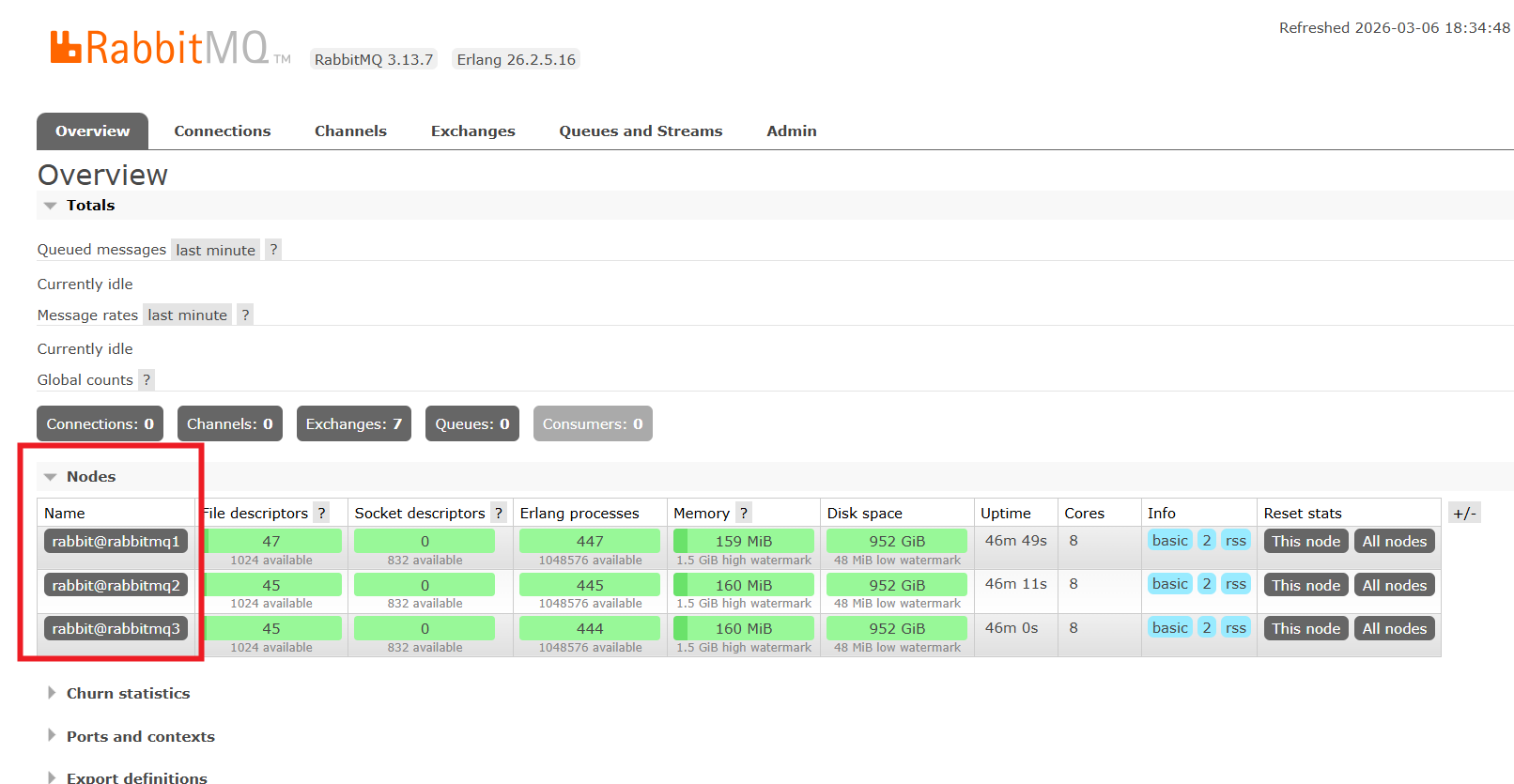Reset stats on All nodes in rabbitmq3 row

(x=1395, y=628)
